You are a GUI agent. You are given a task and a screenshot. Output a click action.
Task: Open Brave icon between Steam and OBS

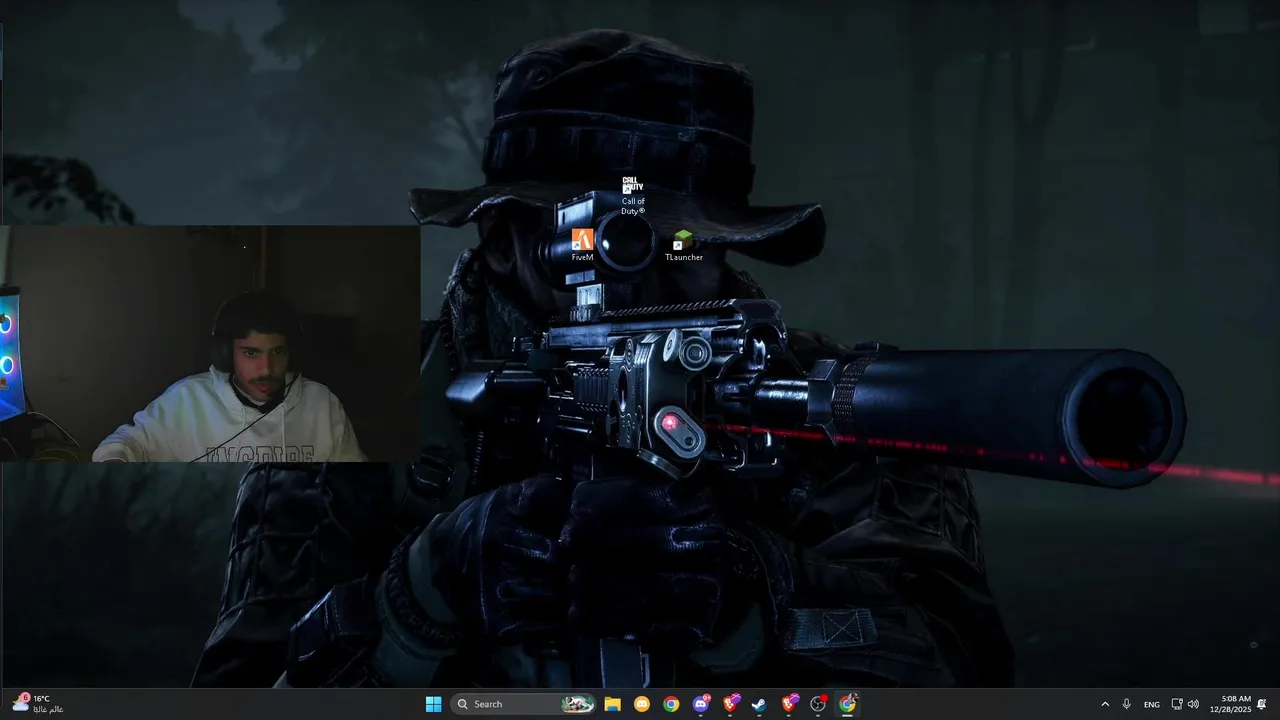pyautogui.click(x=789, y=704)
